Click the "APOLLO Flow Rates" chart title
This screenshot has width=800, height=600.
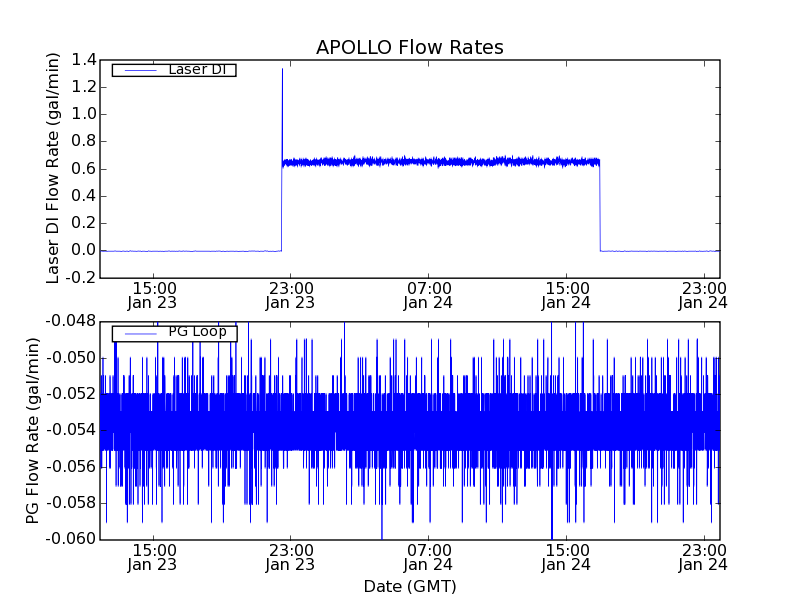coord(410,47)
